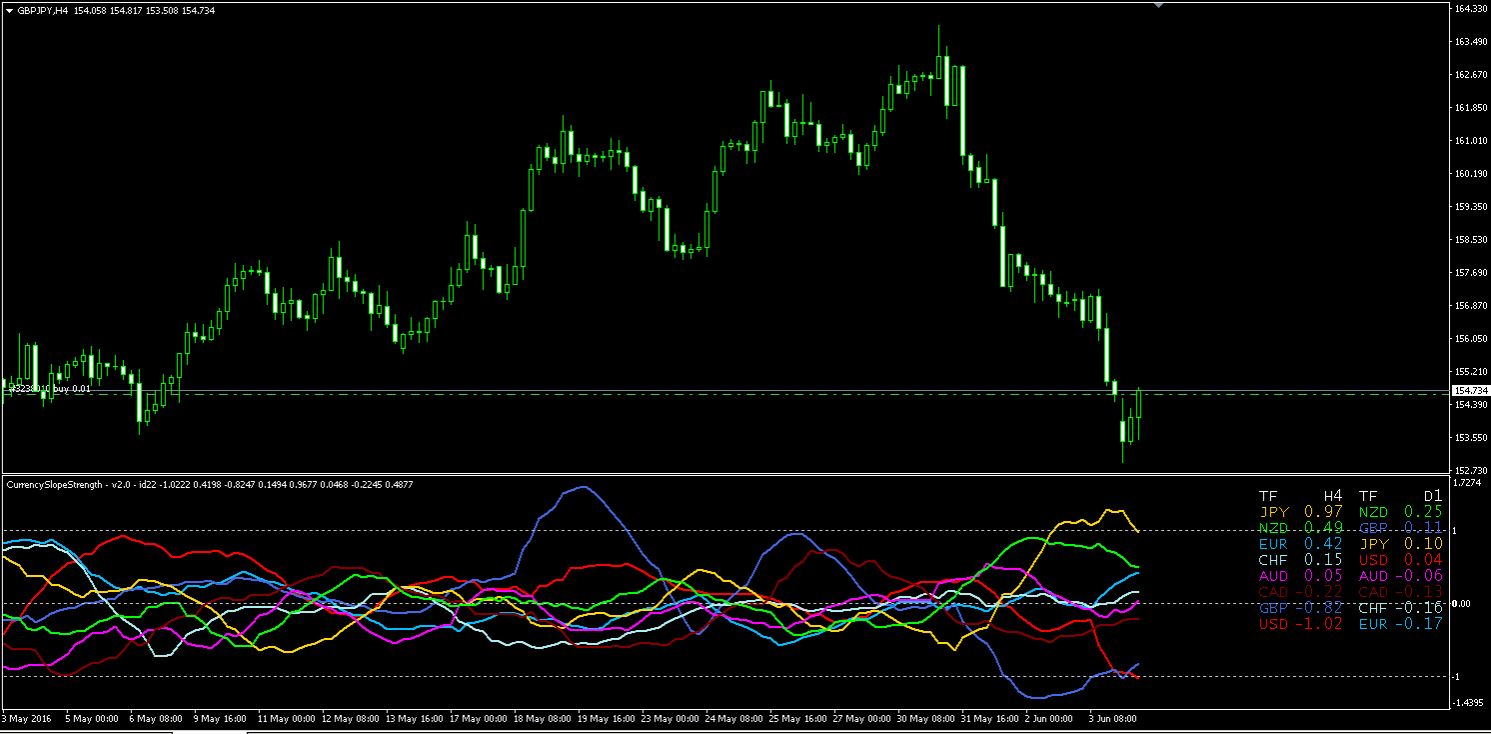
Task: Click the 156.050 level on the price axis
Action: click(x=1470, y=339)
